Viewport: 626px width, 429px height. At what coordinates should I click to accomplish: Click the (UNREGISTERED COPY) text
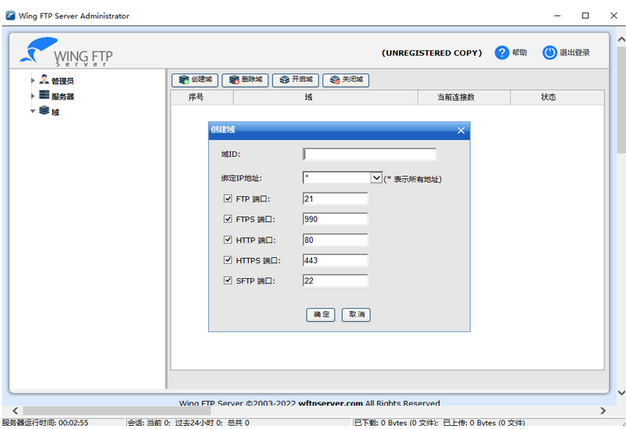[x=432, y=53]
